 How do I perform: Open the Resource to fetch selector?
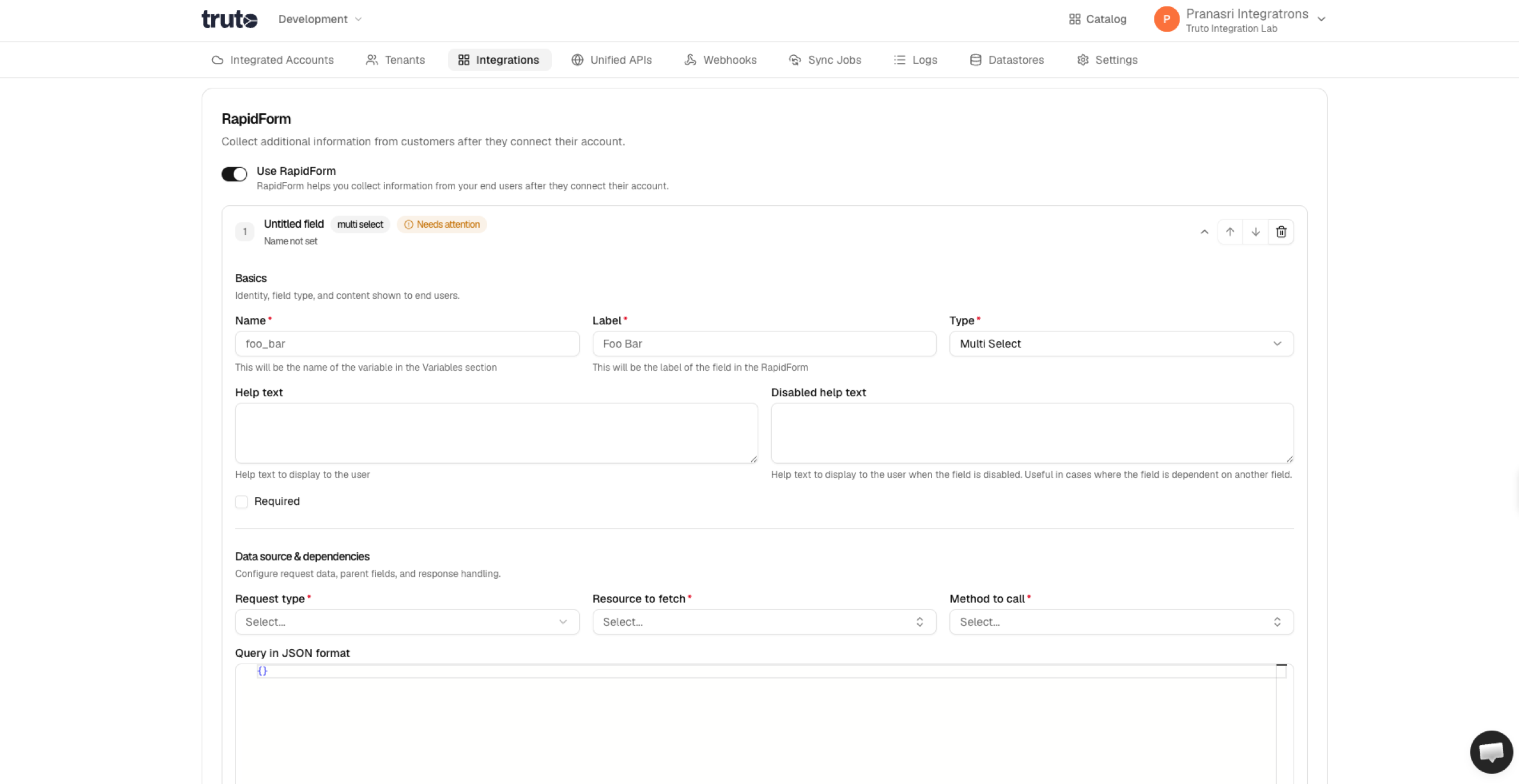pos(764,622)
